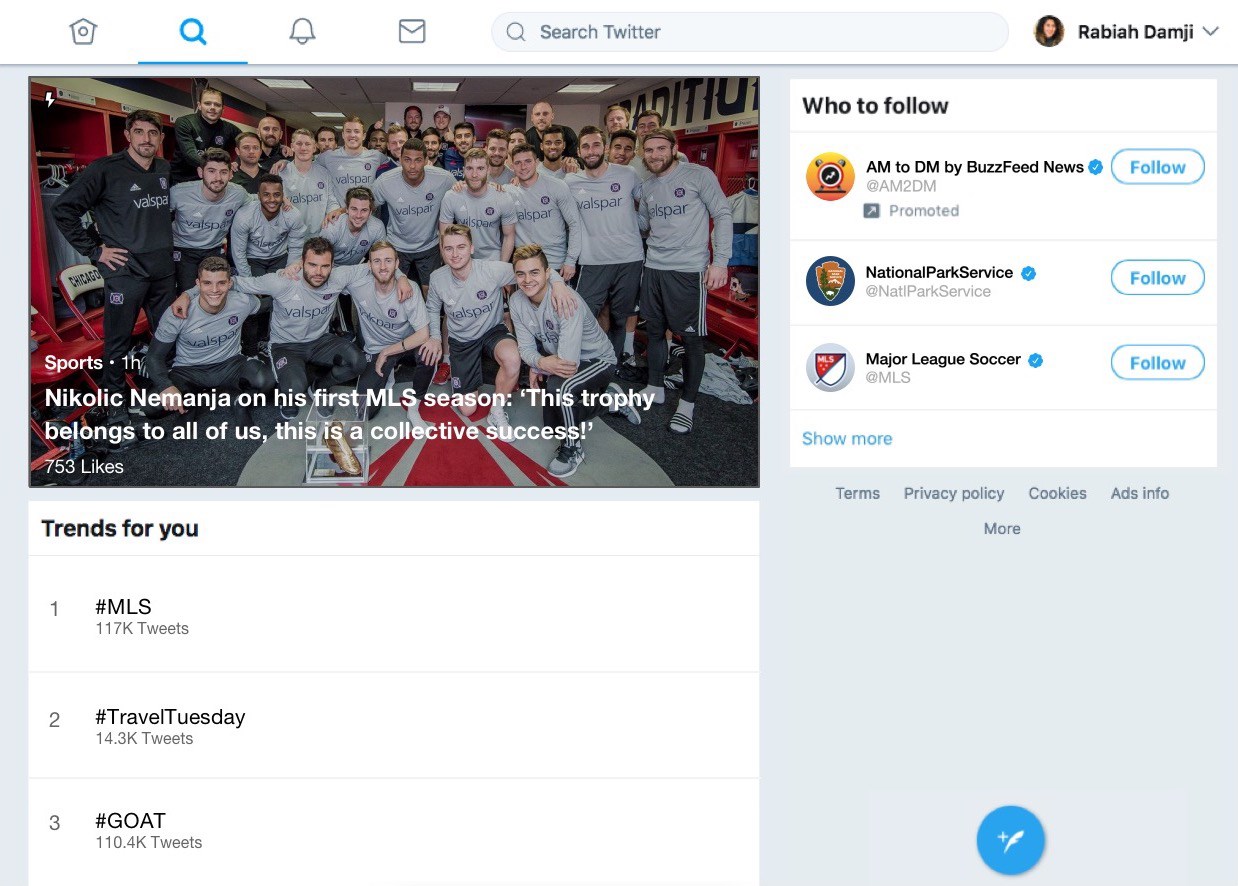Open the More footer menu
This screenshot has height=886, width=1238.
[x=1002, y=528]
